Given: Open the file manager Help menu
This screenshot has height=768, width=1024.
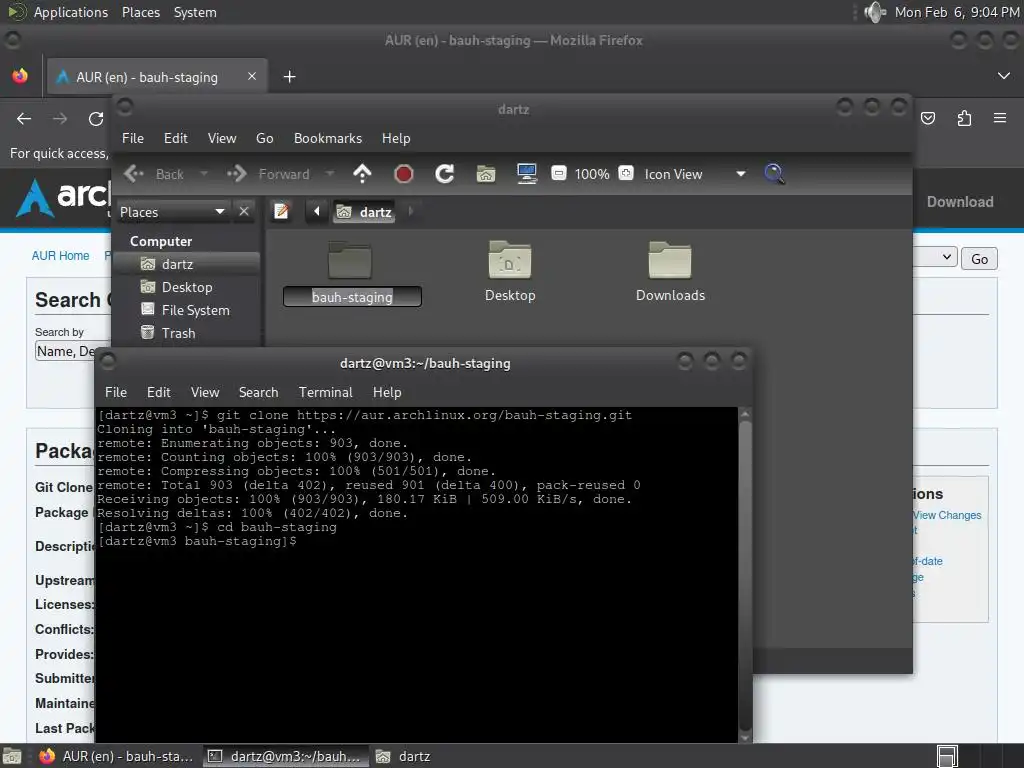Looking at the screenshot, I should tap(396, 138).
